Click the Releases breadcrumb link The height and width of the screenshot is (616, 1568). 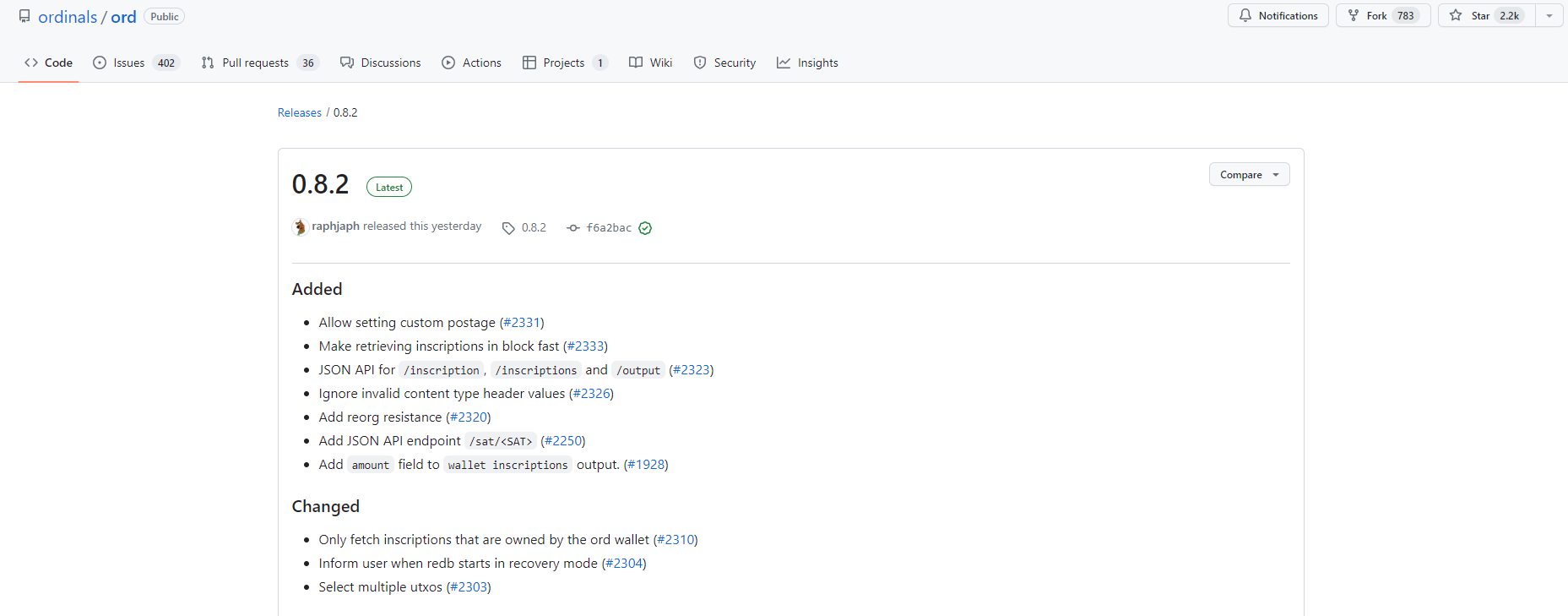pyautogui.click(x=300, y=112)
